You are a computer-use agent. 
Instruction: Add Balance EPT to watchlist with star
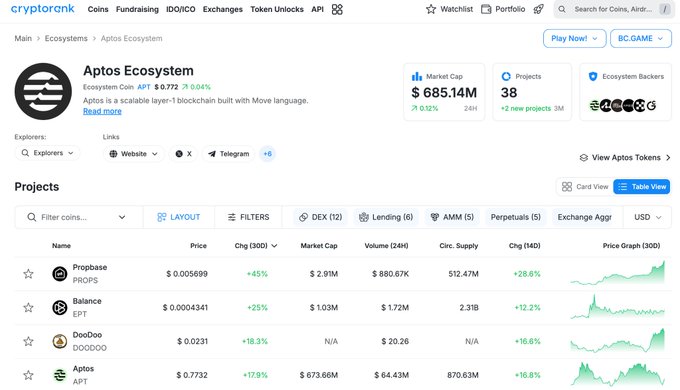[28, 308]
